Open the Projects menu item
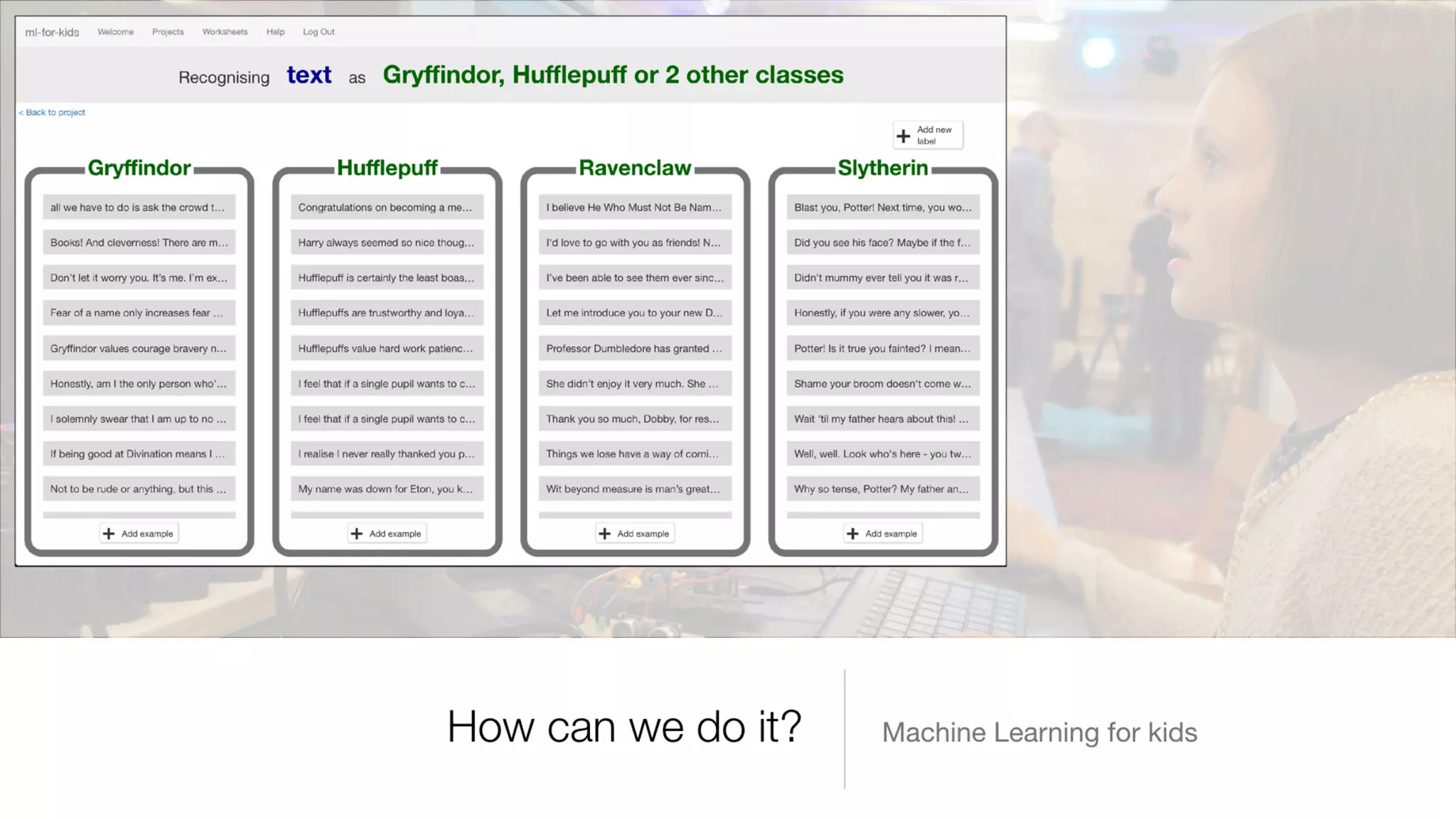This screenshot has width=1456, height=819. [x=168, y=32]
